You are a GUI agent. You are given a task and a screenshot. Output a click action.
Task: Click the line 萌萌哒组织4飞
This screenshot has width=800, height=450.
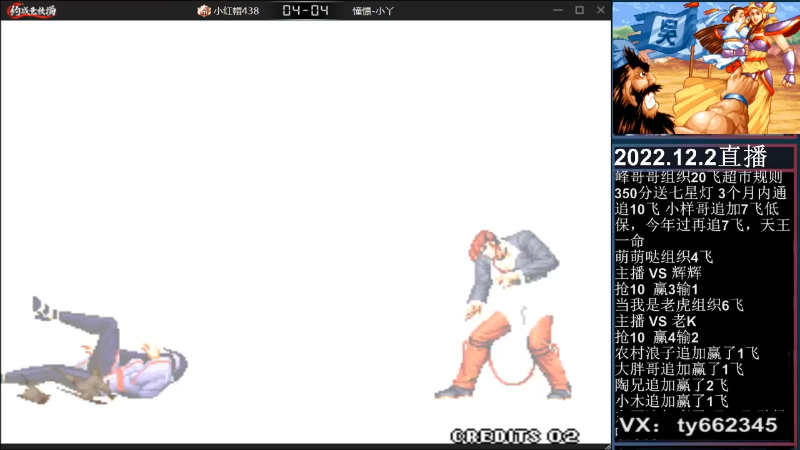[x=664, y=257]
